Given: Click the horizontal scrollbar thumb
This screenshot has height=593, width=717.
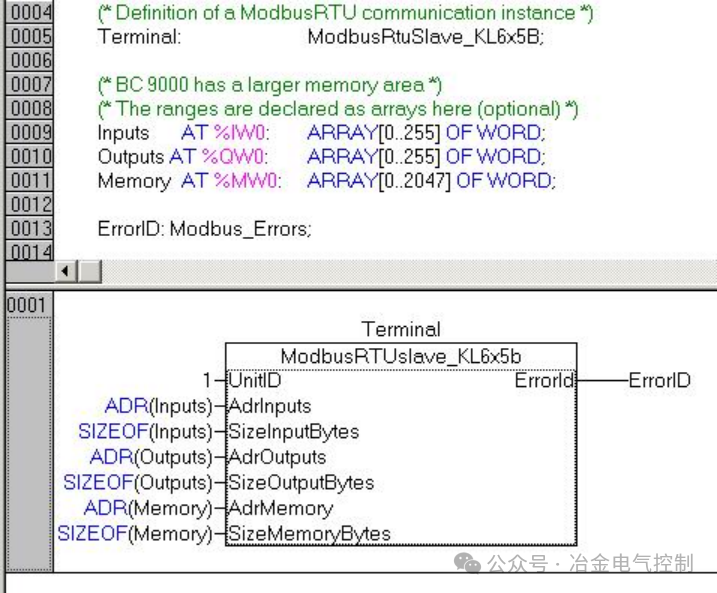Looking at the screenshot, I should tap(90, 272).
